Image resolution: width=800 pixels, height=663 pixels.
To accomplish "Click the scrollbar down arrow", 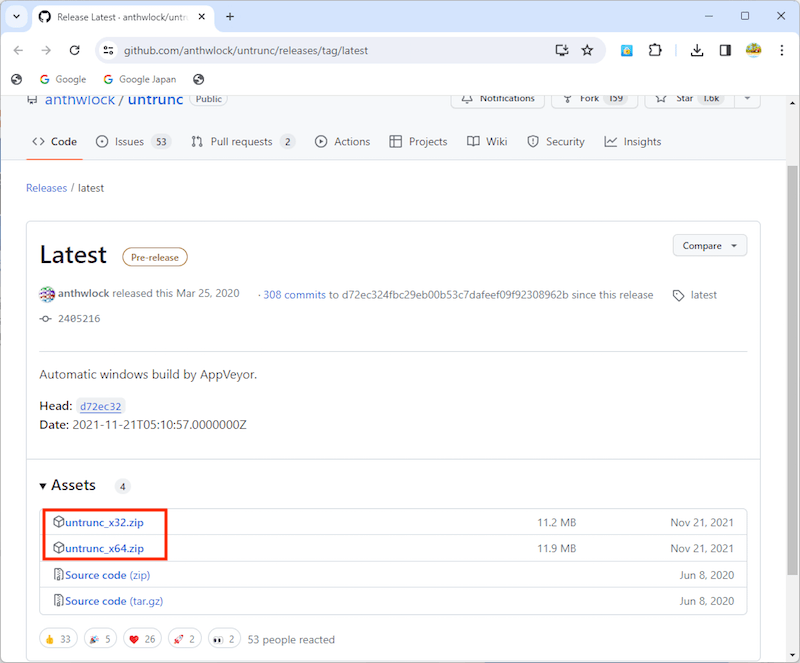I will coord(792,655).
